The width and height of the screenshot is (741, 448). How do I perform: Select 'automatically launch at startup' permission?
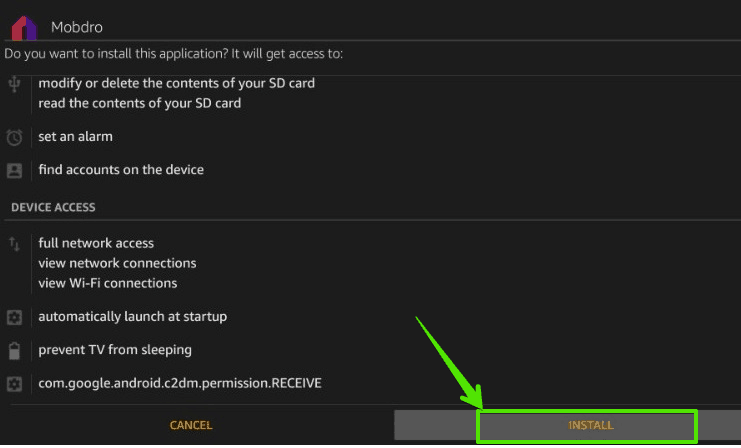coord(132,317)
